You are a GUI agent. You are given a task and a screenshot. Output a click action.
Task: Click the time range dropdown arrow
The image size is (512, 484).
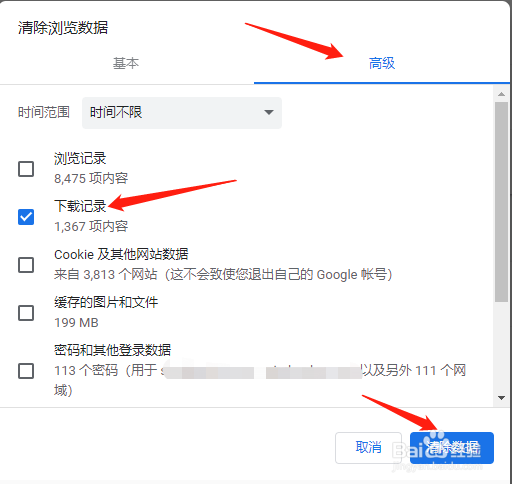click(x=269, y=112)
